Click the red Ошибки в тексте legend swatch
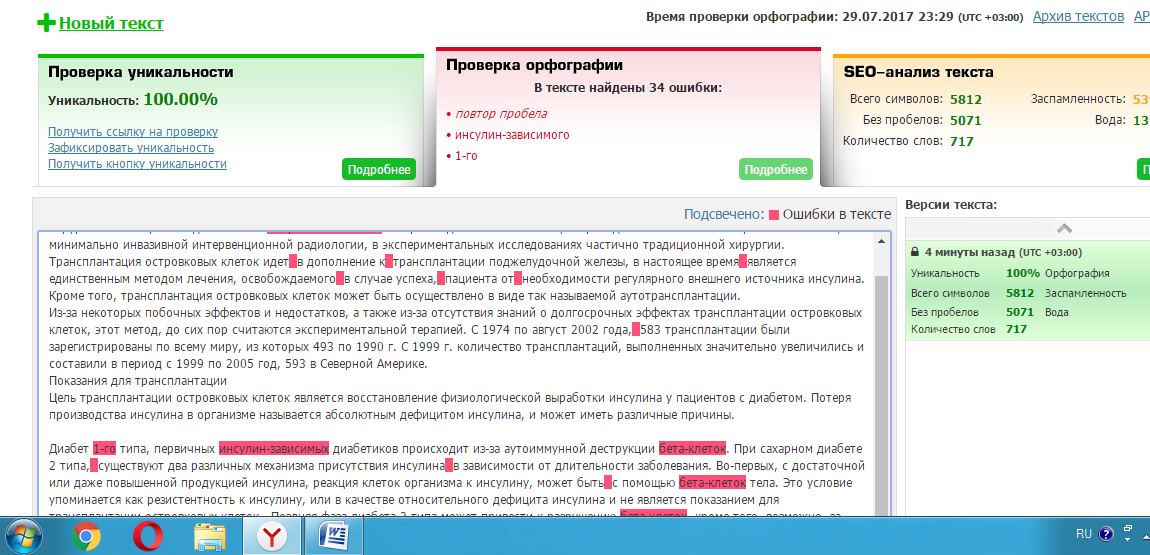1150x555 pixels. 773,215
